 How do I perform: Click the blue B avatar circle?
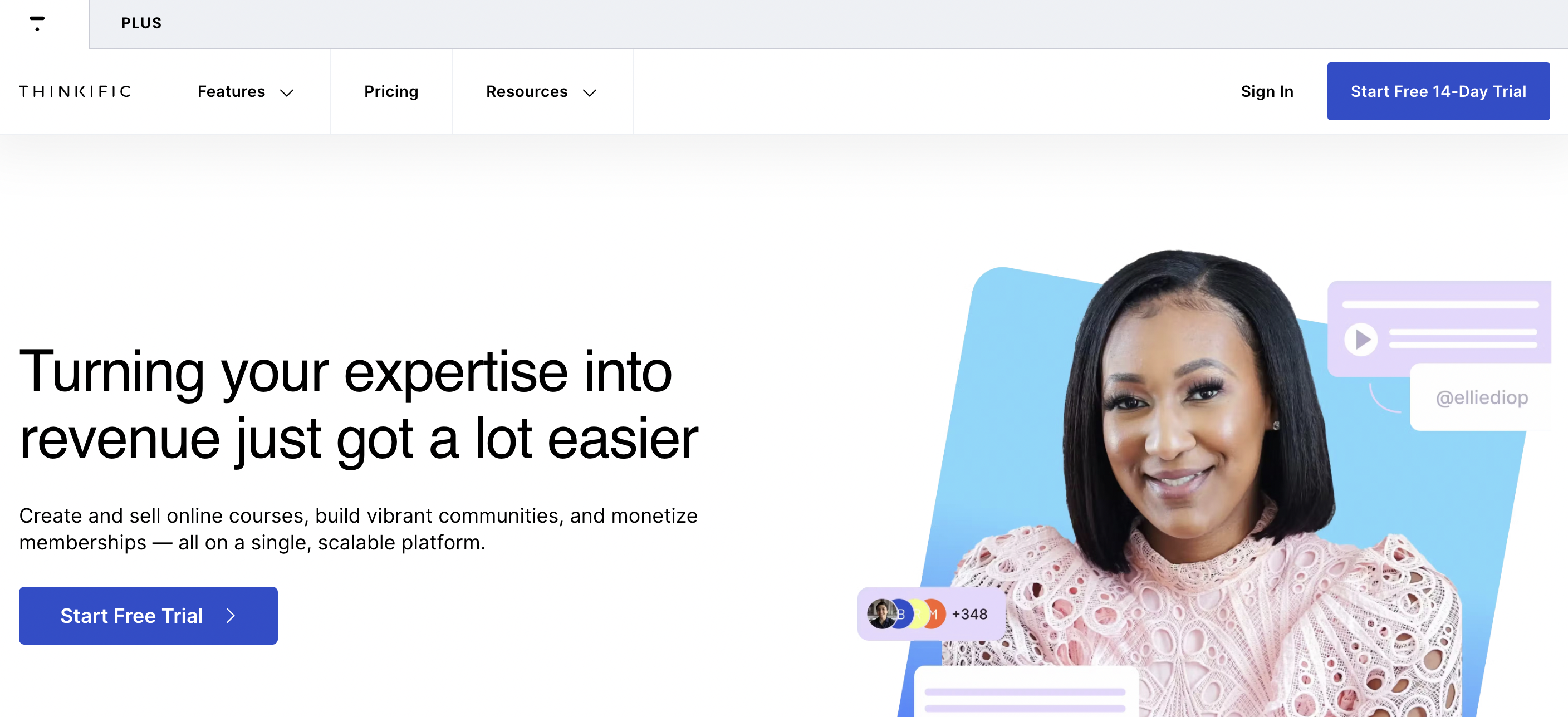[903, 614]
